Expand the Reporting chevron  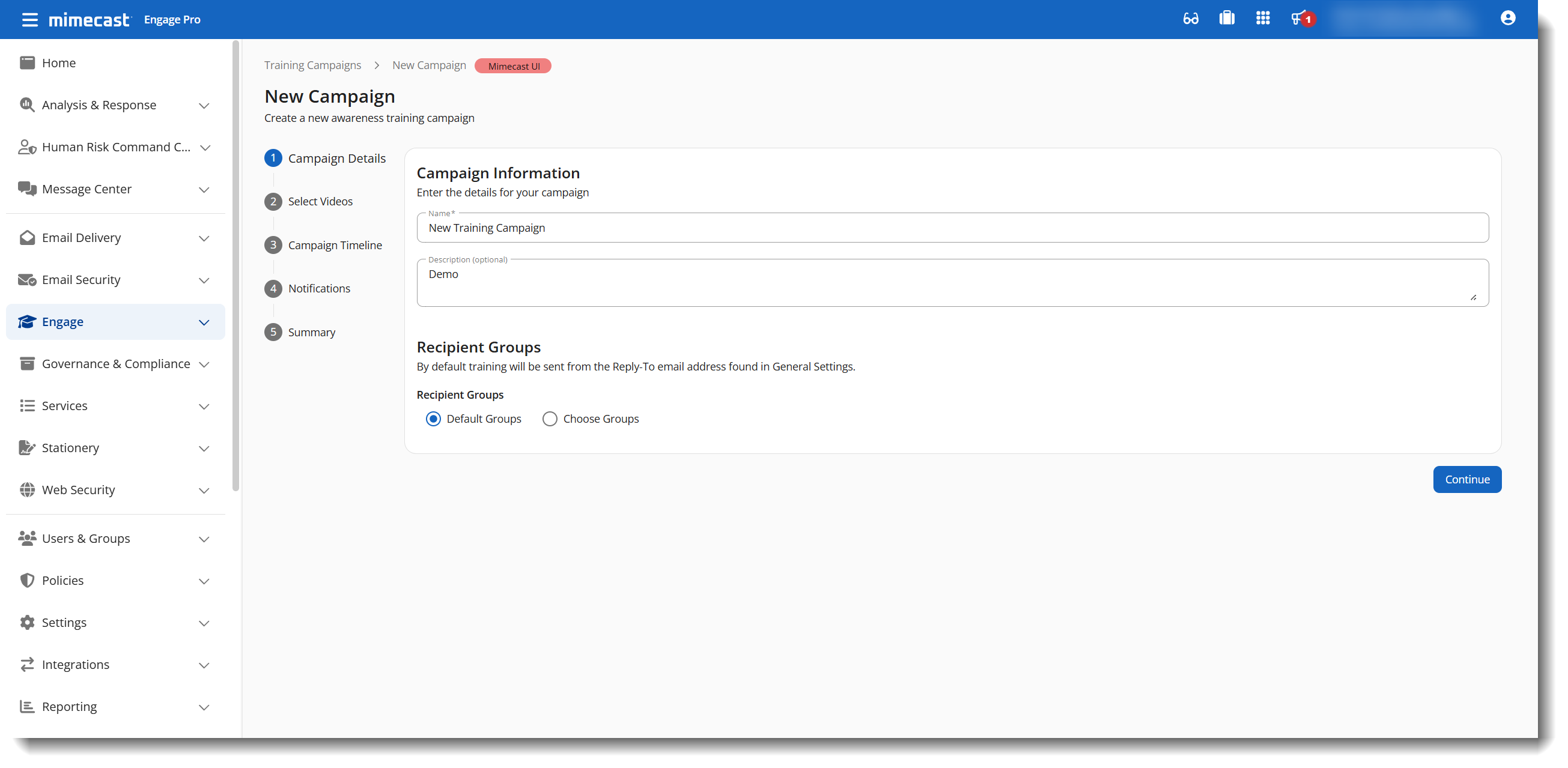[x=204, y=707]
